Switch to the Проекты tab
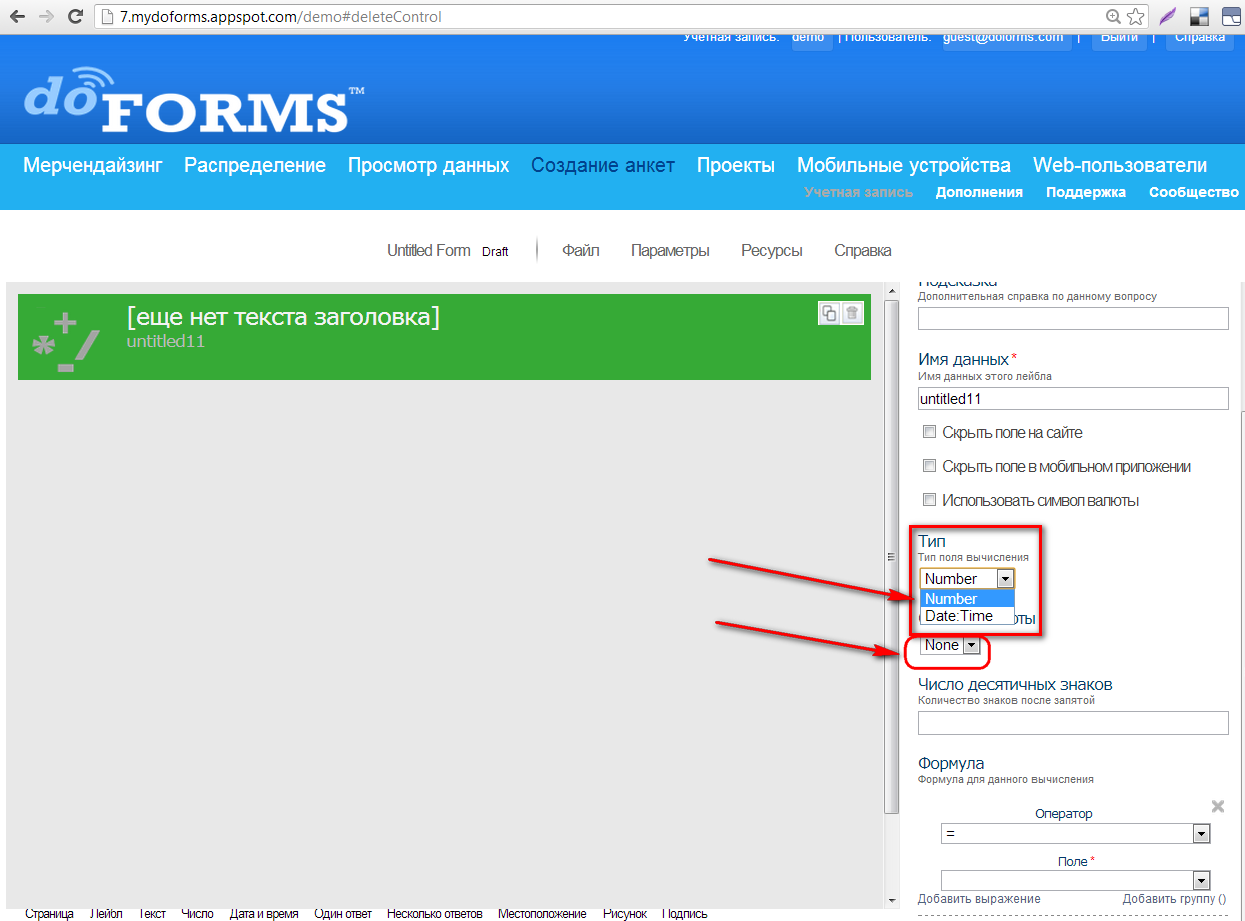 pos(735,165)
